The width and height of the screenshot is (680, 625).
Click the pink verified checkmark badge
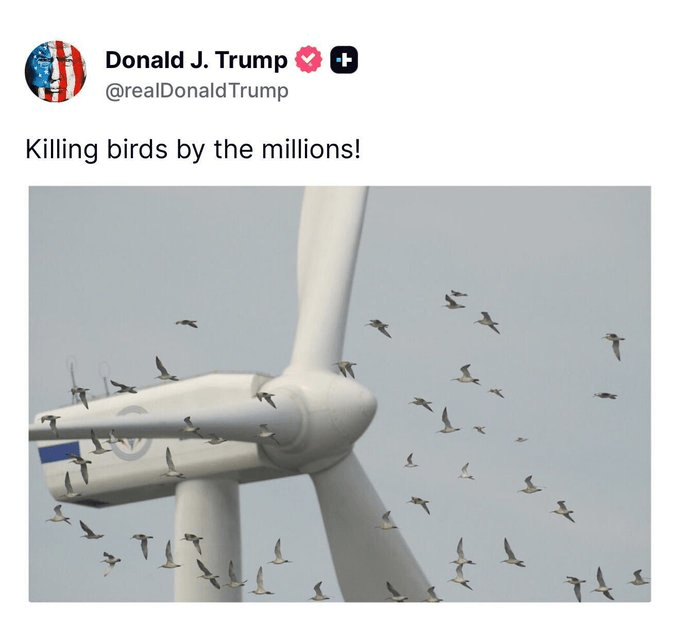point(308,59)
